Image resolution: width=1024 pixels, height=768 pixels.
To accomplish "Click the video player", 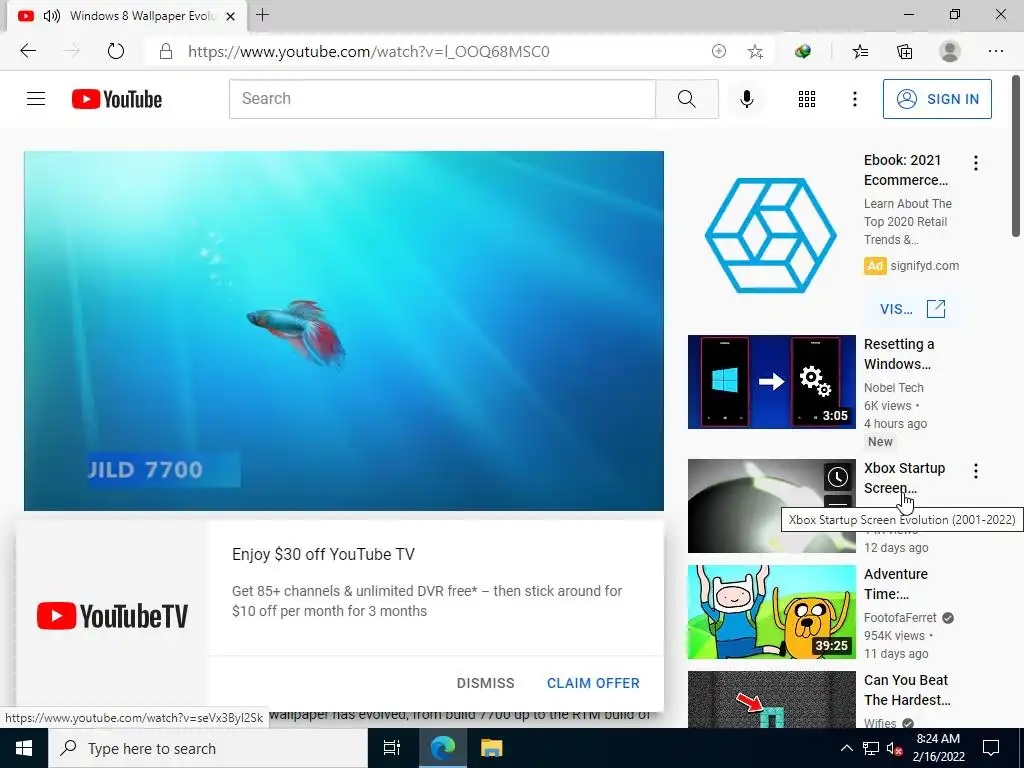I will coord(344,330).
